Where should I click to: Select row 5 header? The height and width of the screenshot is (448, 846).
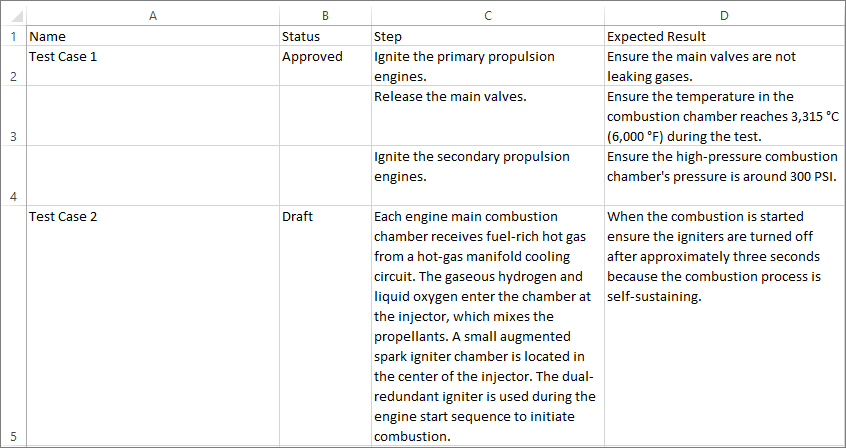(x=13, y=326)
